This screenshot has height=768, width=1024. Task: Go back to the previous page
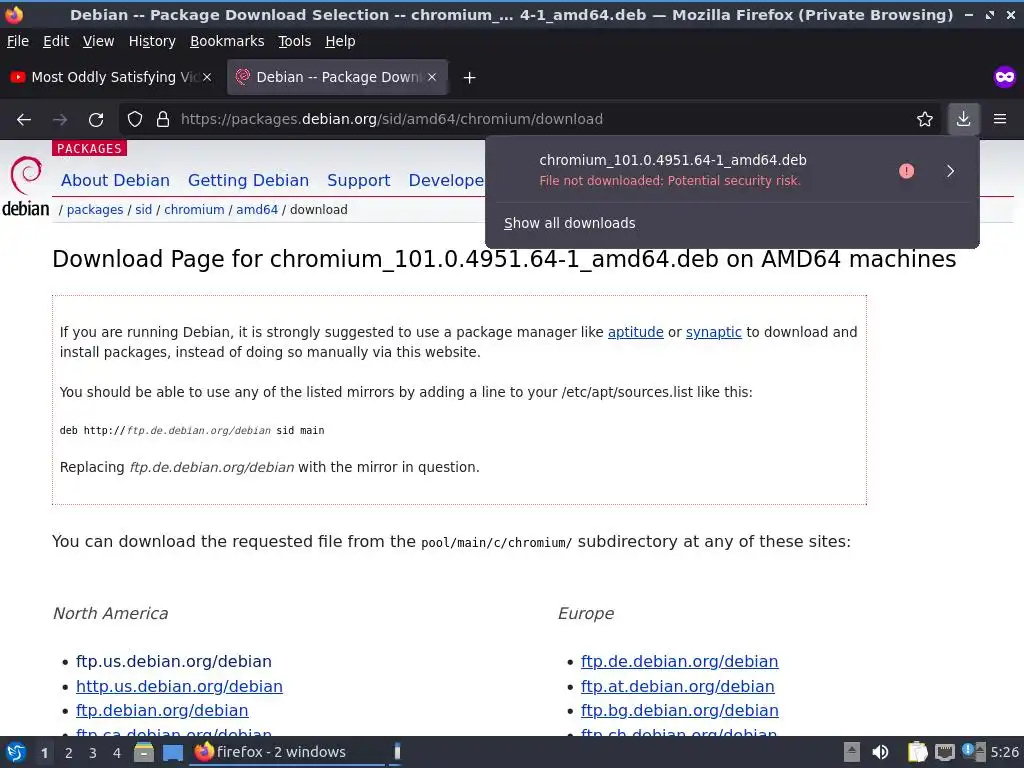tap(24, 120)
